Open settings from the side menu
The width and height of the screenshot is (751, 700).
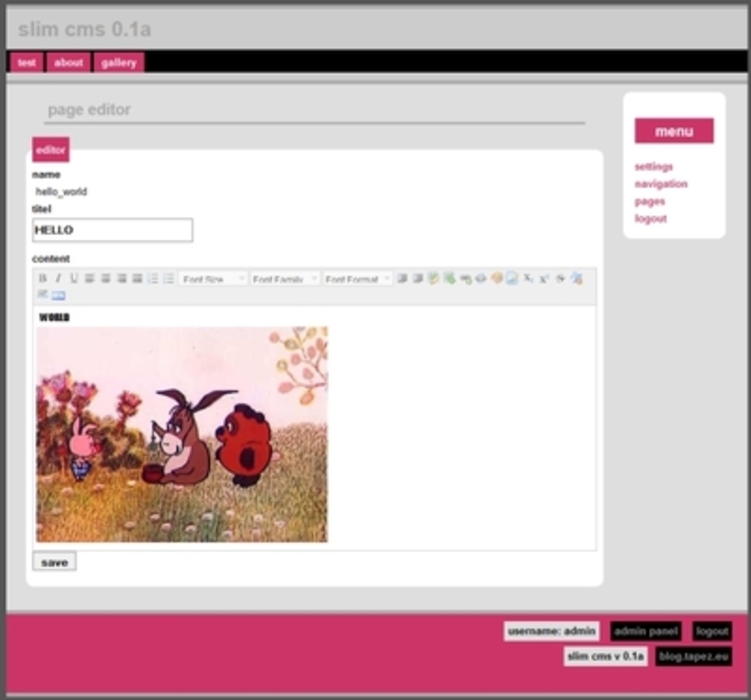tap(654, 167)
